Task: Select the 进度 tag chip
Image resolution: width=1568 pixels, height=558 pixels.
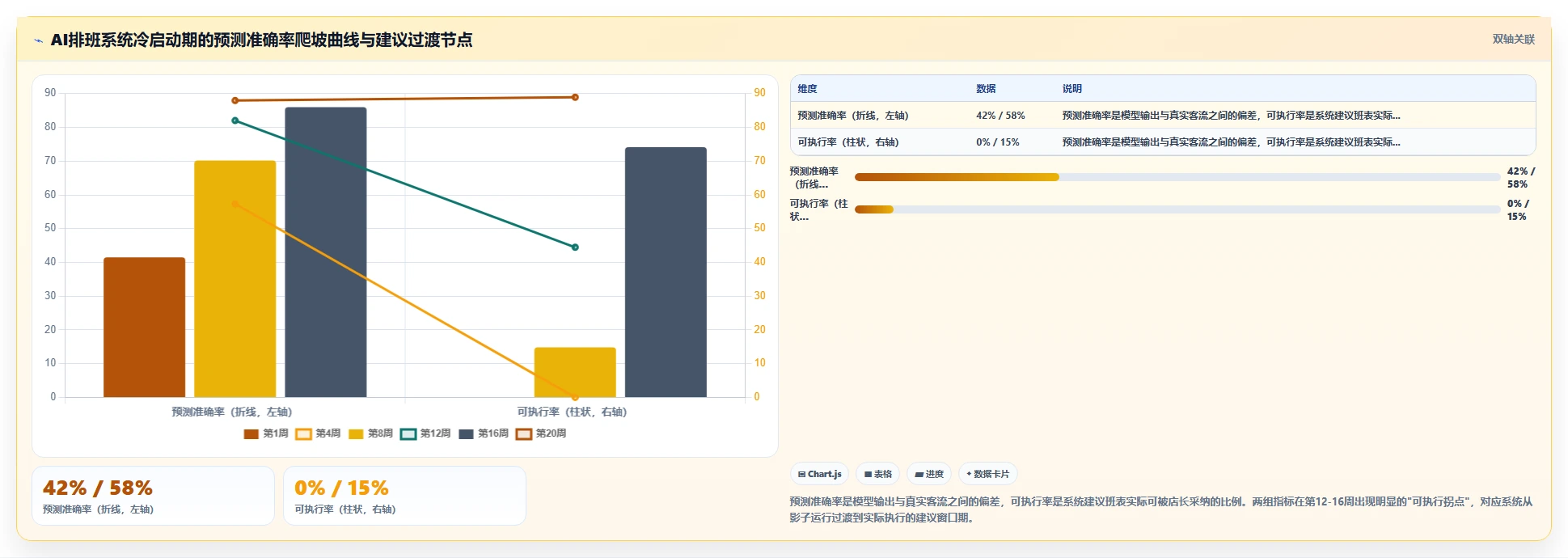Action: click(929, 474)
